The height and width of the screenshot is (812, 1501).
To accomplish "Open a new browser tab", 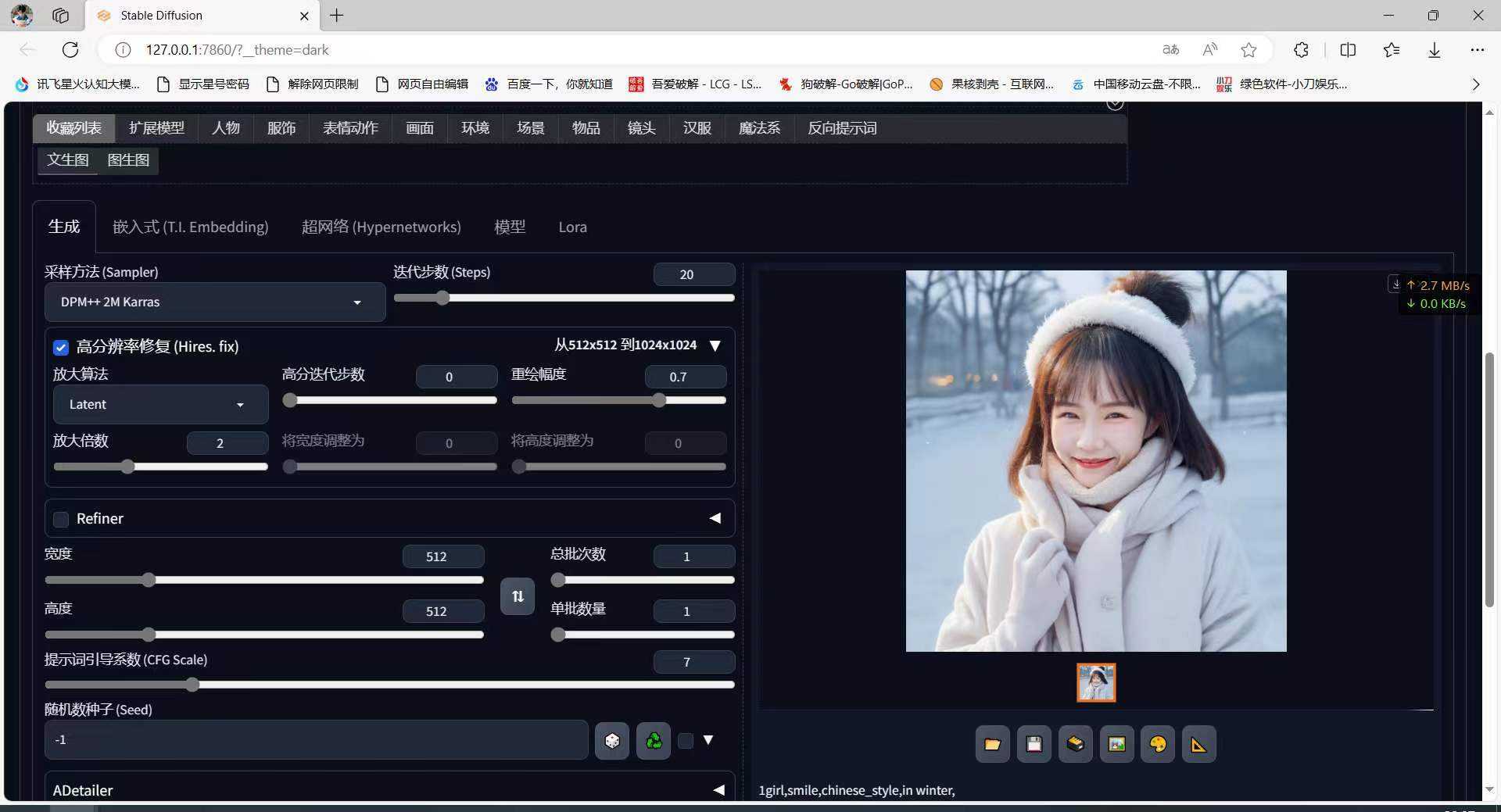I will pyautogui.click(x=336, y=16).
